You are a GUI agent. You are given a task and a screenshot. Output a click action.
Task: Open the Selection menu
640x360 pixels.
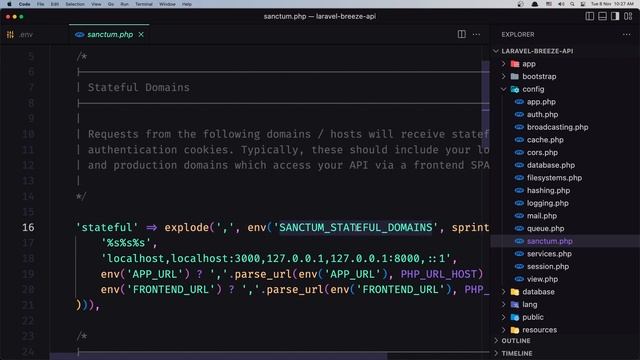click(75, 4)
